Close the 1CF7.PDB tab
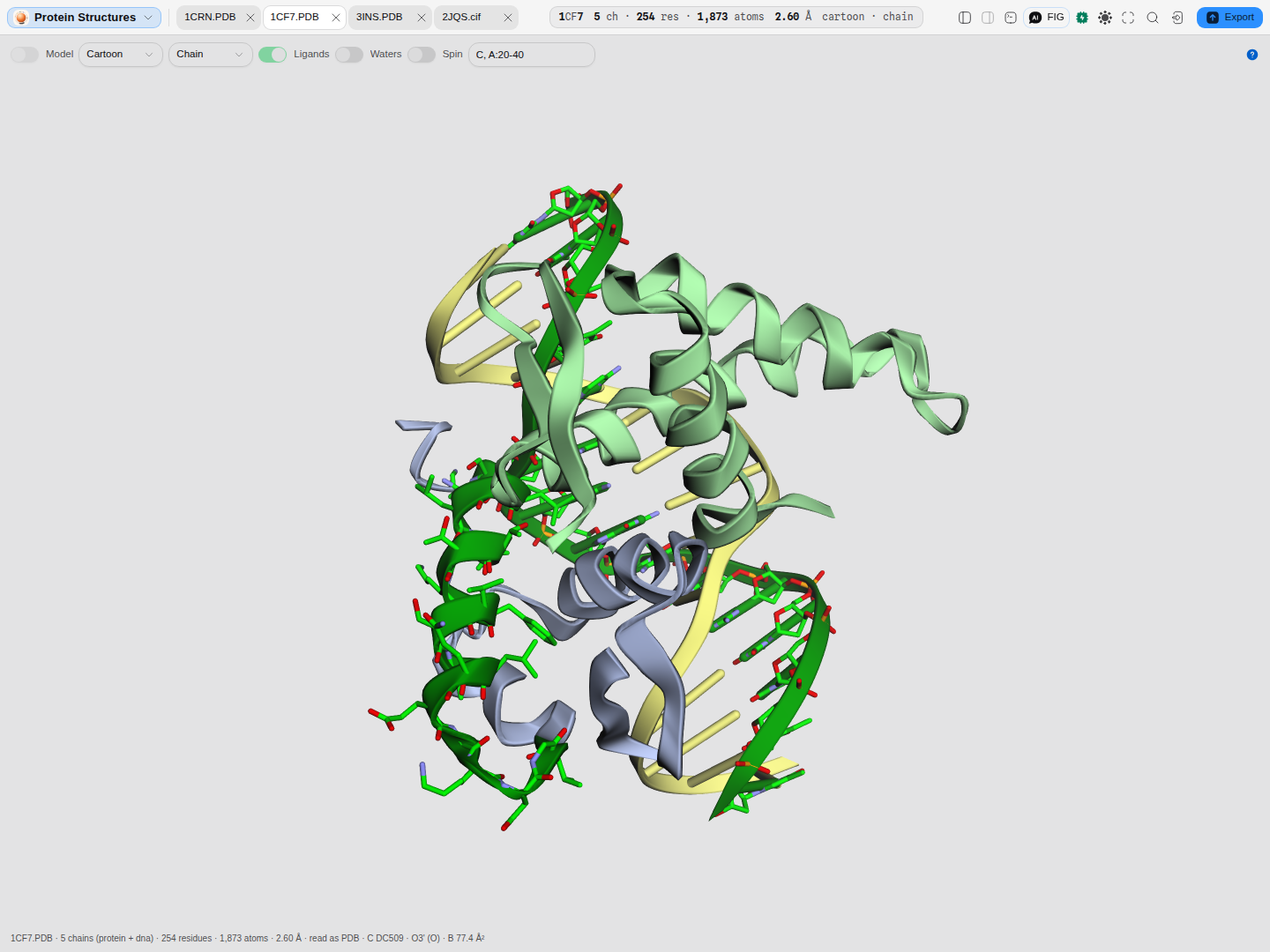This screenshot has width=1270, height=952. click(x=336, y=18)
